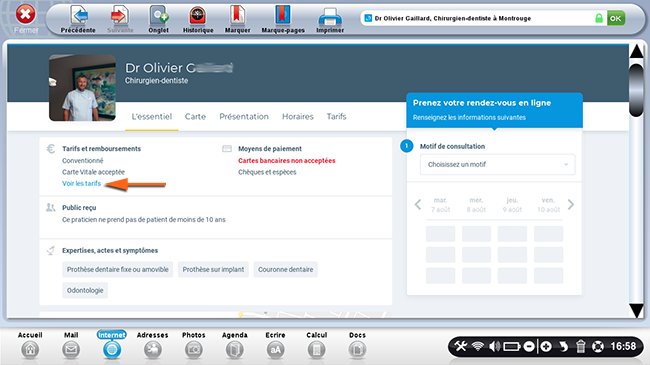Switch to the Carte tab
This screenshot has width=650, height=365.
pyautogui.click(x=195, y=117)
